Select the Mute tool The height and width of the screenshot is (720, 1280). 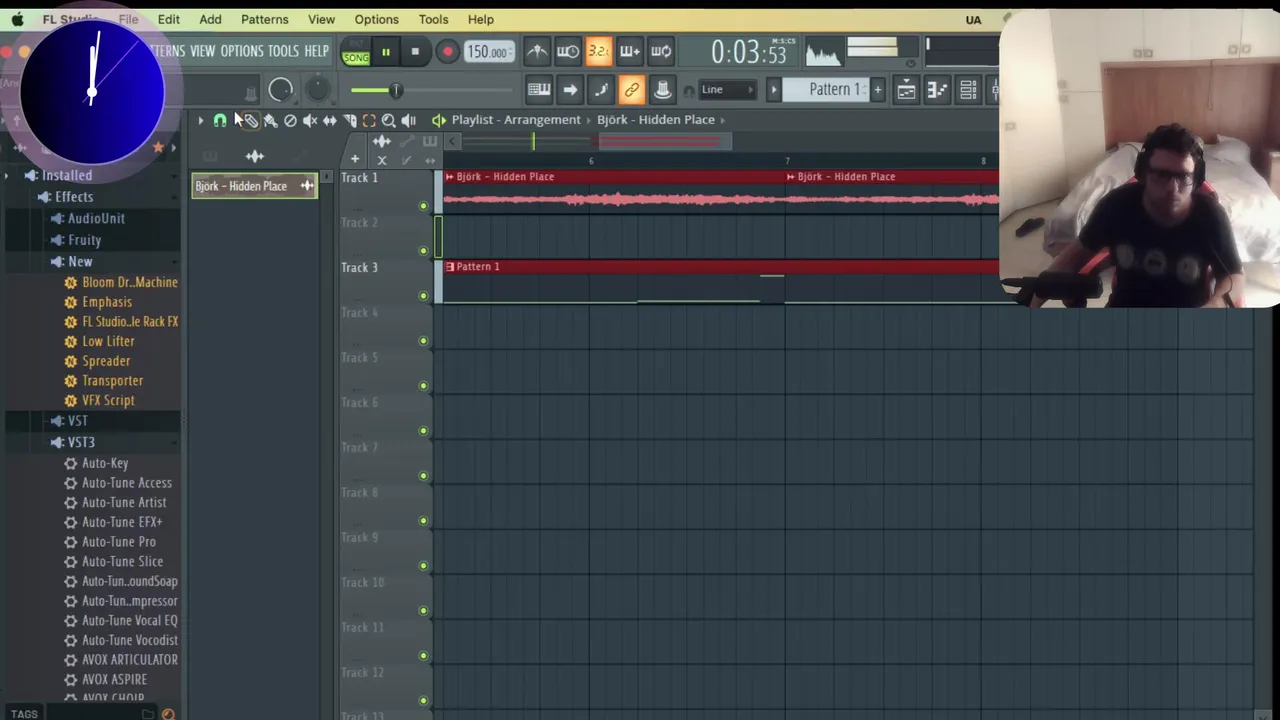pos(310,120)
